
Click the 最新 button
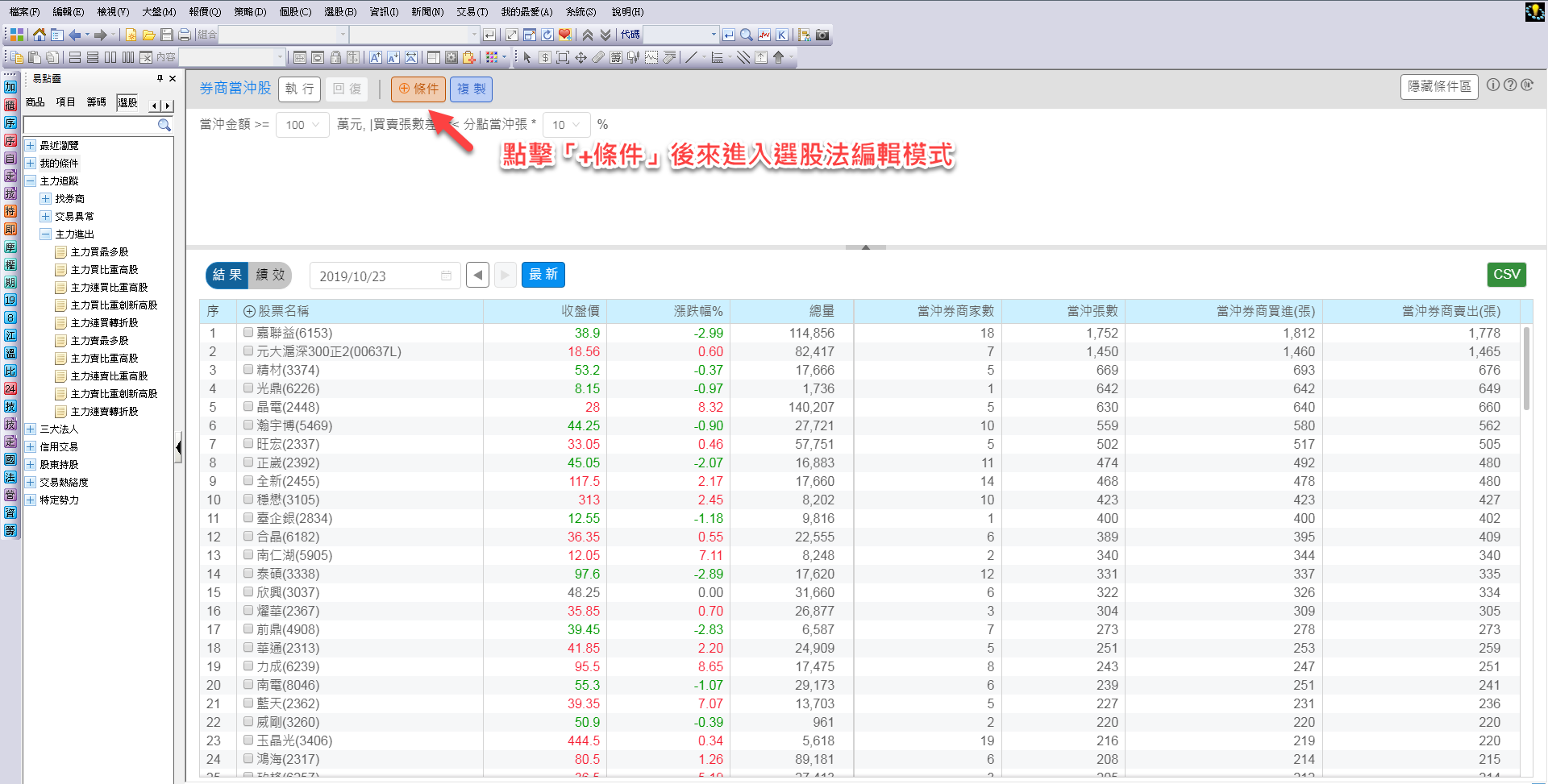[x=543, y=275]
